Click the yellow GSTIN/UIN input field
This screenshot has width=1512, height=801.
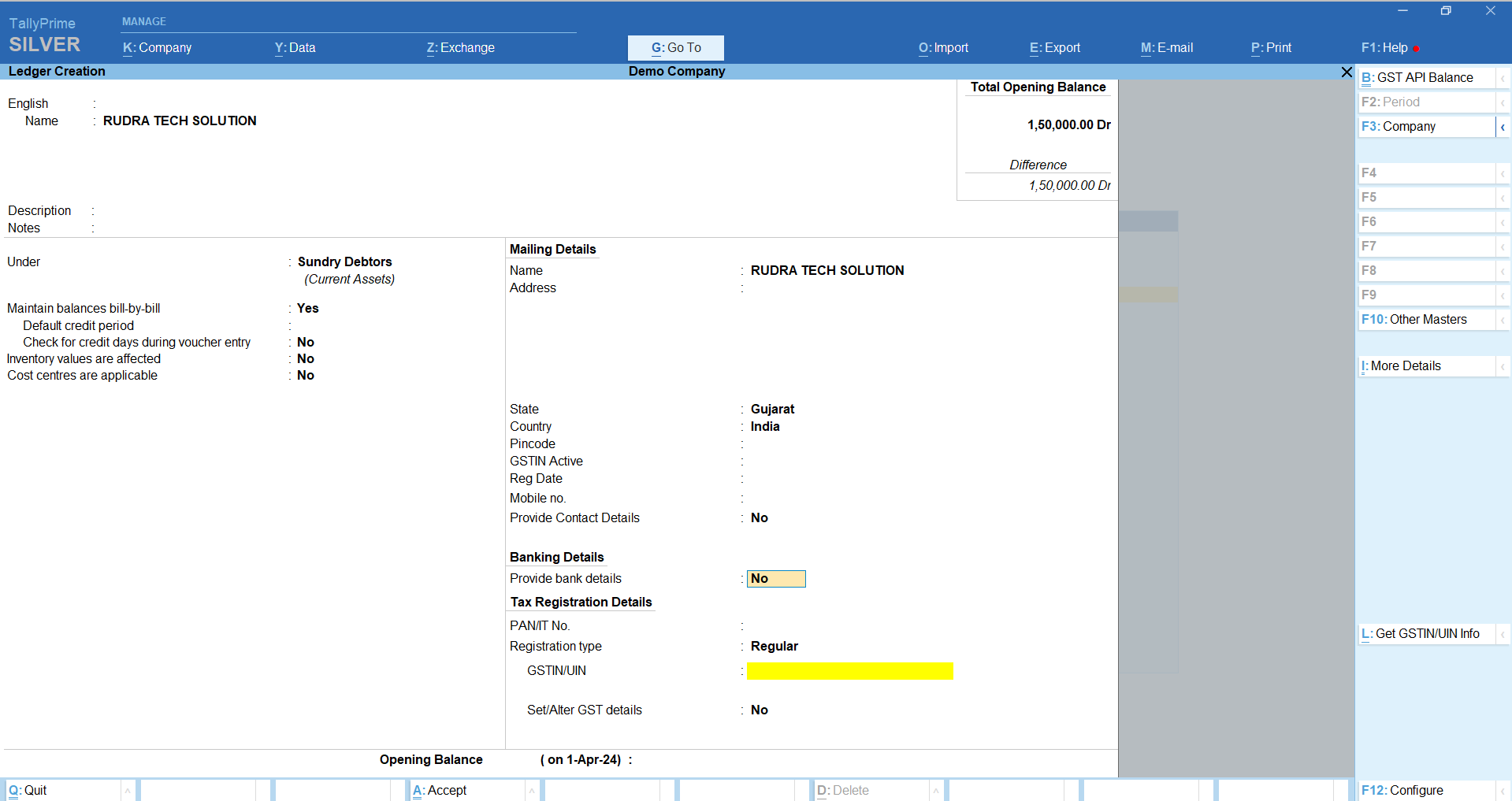(849, 671)
